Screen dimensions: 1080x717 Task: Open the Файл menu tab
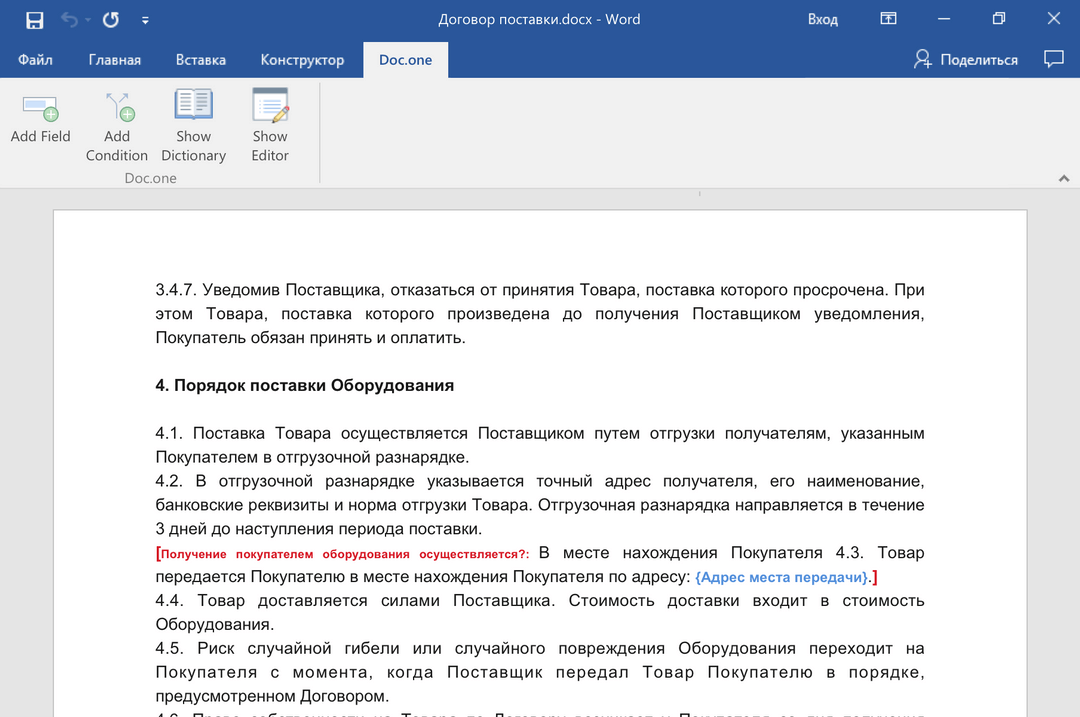pyautogui.click(x=35, y=60)
